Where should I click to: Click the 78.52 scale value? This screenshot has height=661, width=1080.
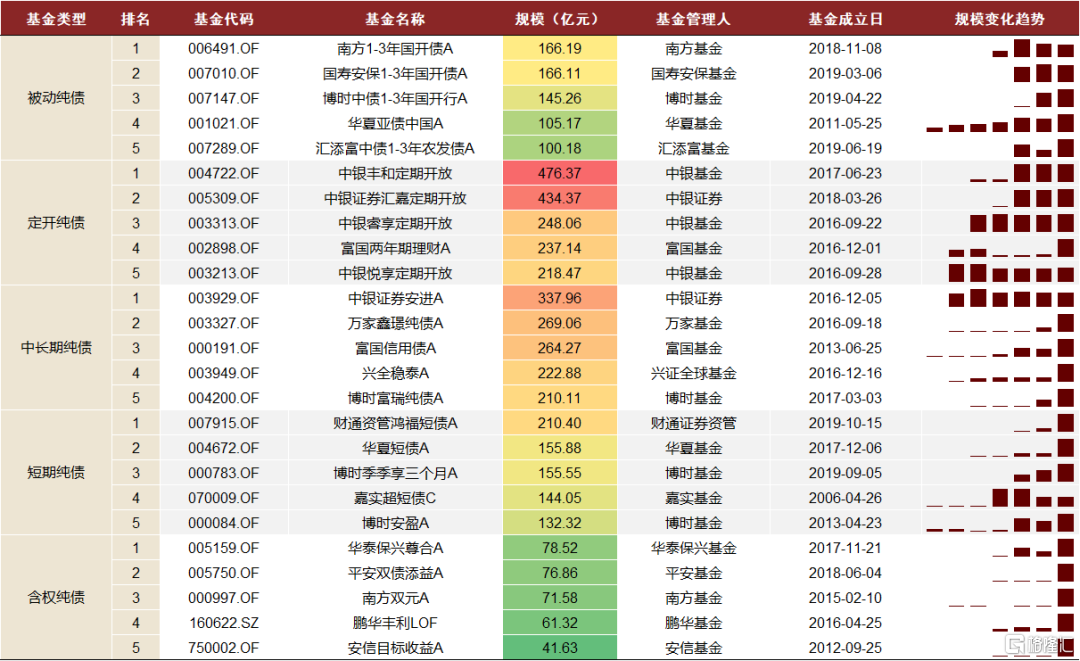tap(559, 548)
